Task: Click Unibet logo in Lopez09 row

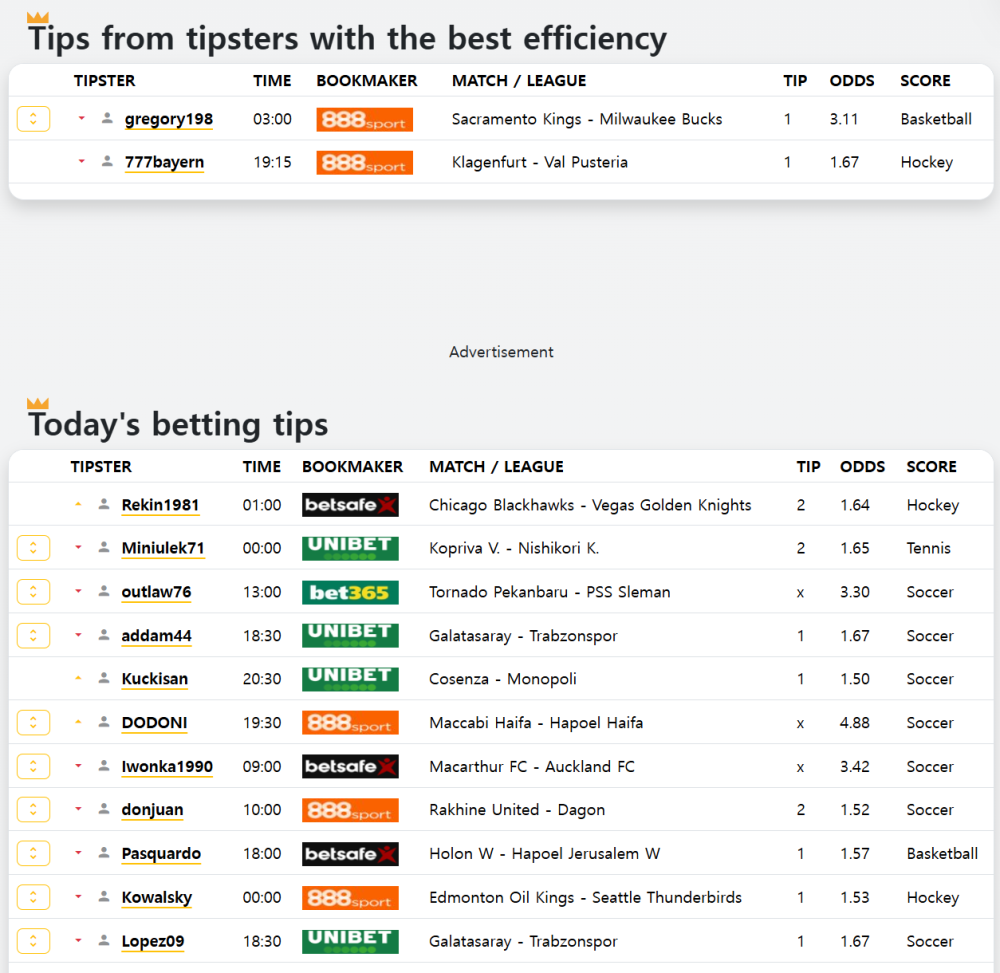Action: (350, 941)
